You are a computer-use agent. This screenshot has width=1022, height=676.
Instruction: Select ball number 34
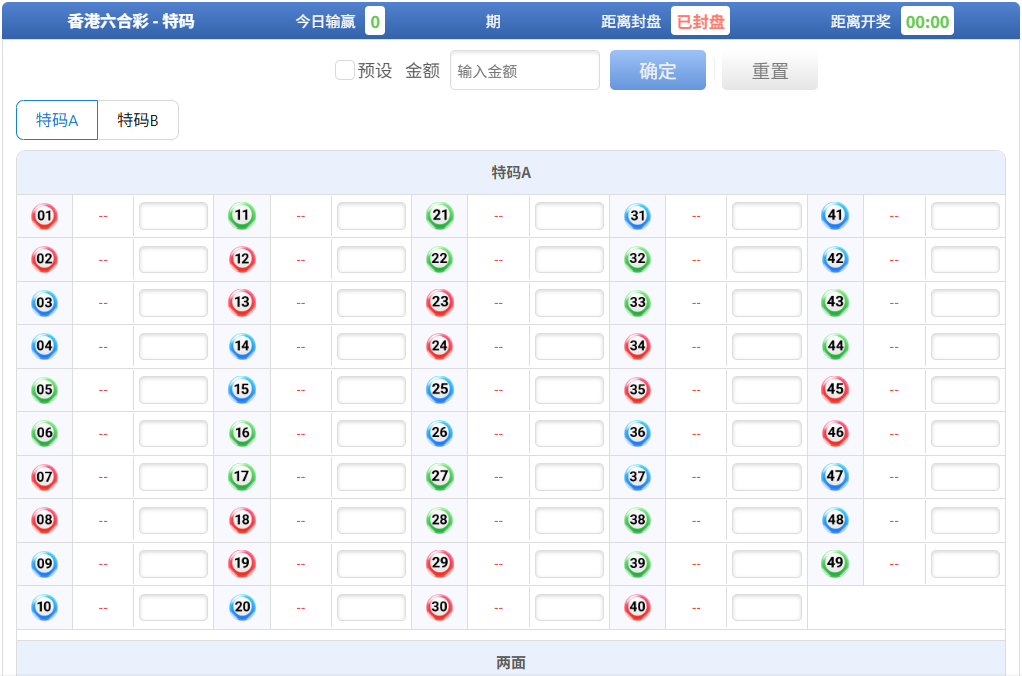637,347
